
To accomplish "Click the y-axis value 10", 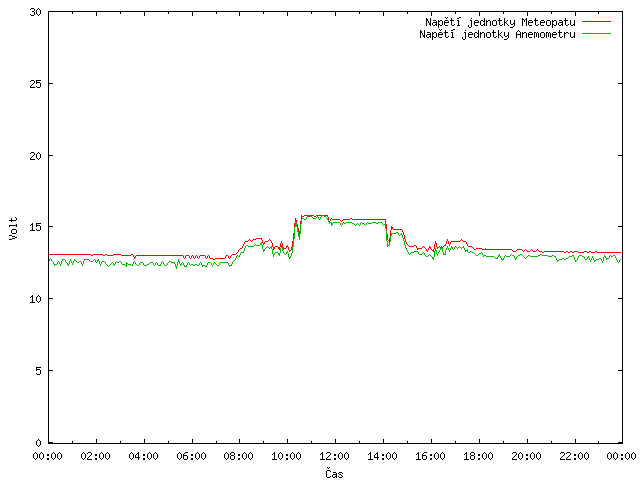I will [x=36, y=299].
